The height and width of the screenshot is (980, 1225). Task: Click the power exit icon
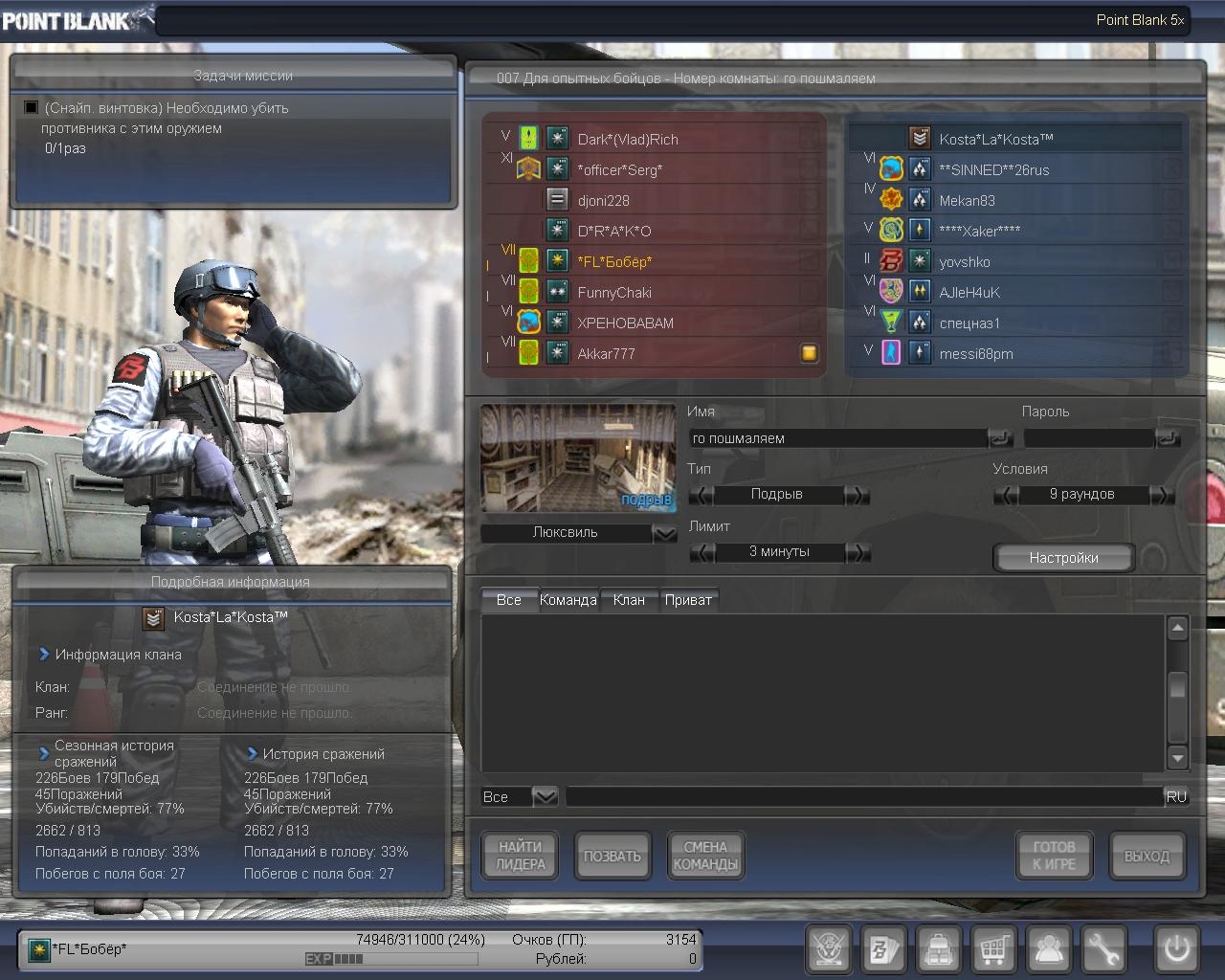point(1176,949)
